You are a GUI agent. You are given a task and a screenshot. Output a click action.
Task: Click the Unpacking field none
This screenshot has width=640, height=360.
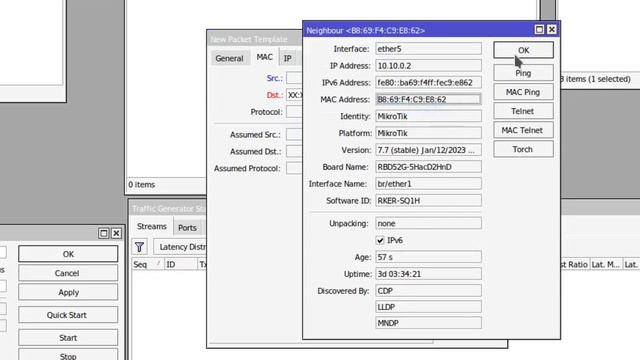pos(428,223)
